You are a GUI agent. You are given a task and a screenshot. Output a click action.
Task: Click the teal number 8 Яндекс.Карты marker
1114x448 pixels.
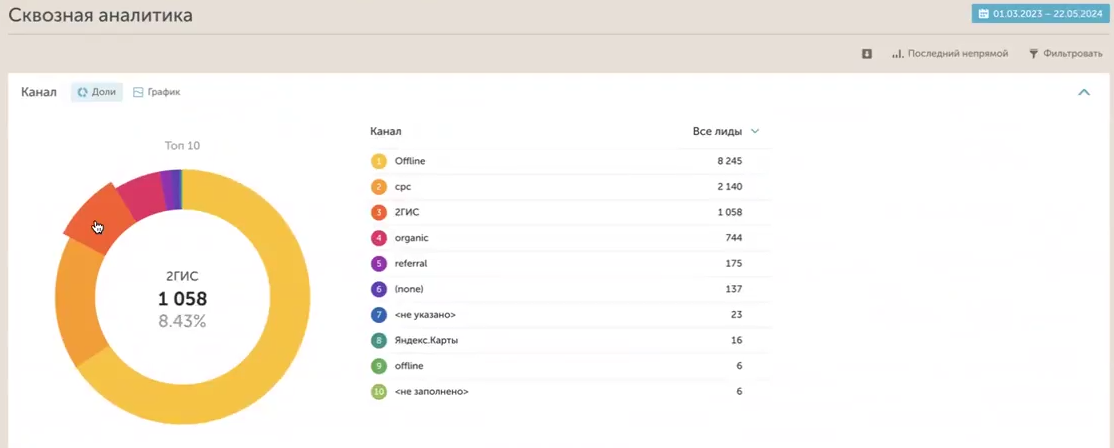pyautogui.click(x=379, y=340)
